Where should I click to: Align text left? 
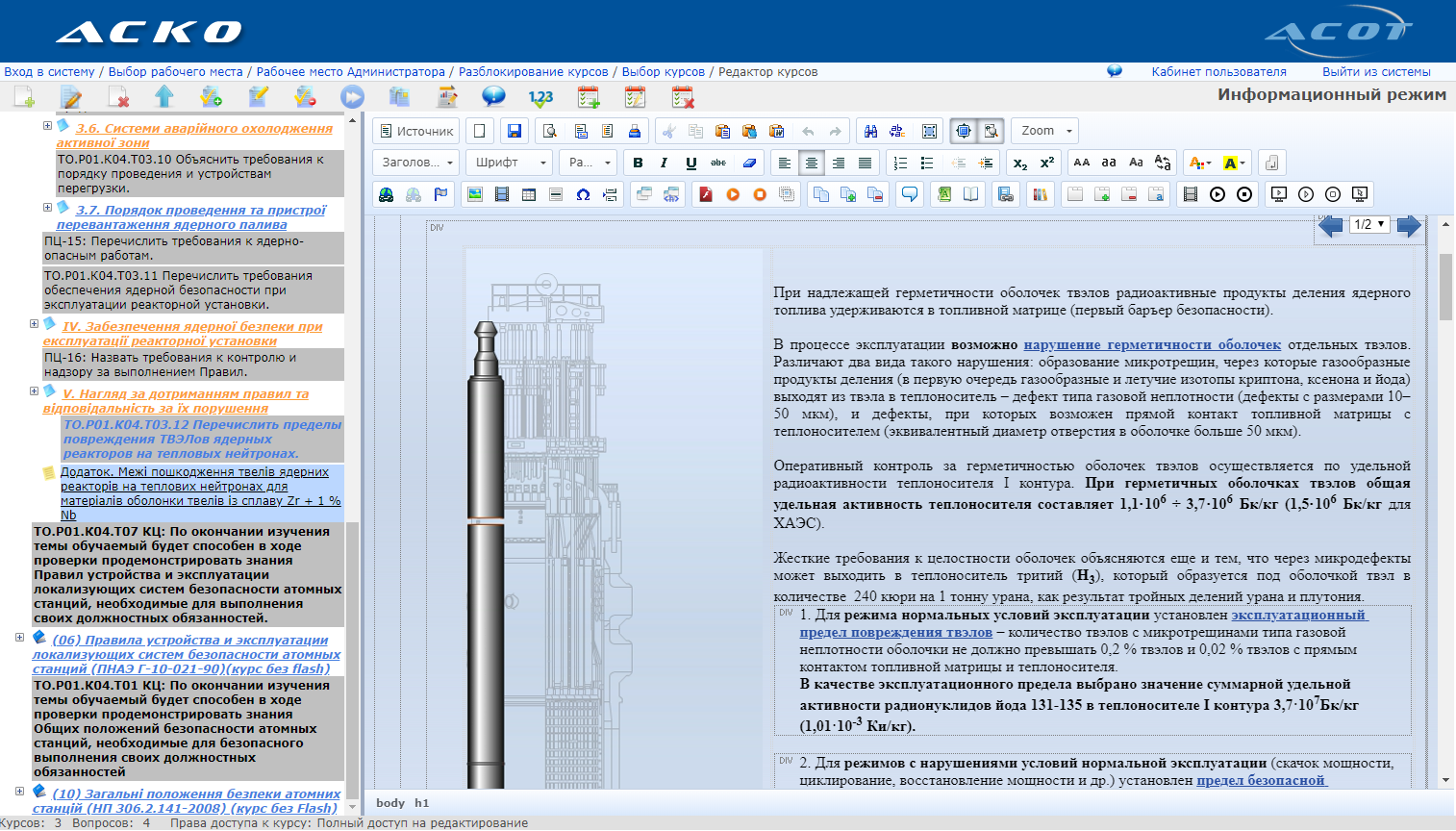(x=785, y=163)
